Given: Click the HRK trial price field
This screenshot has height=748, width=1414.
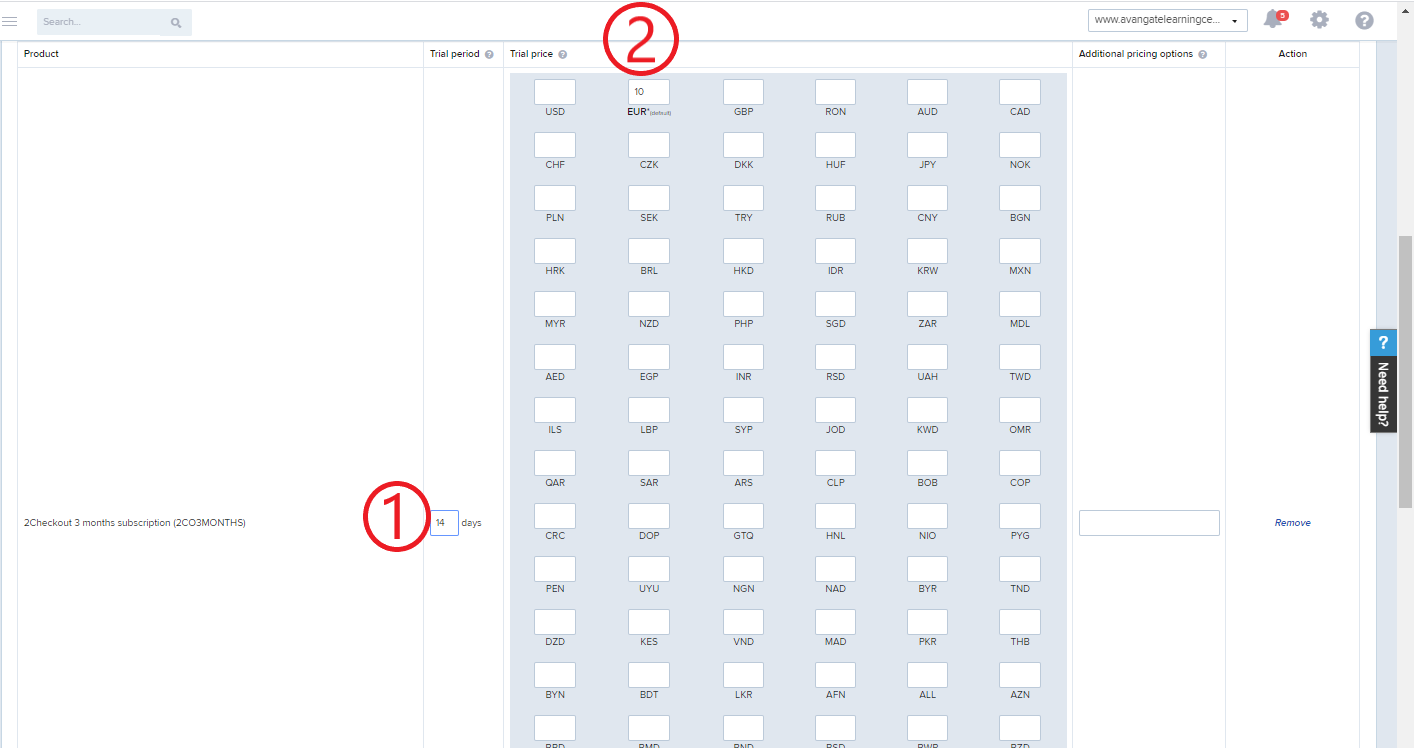Looking at the screenshot, I should point(555,251).
